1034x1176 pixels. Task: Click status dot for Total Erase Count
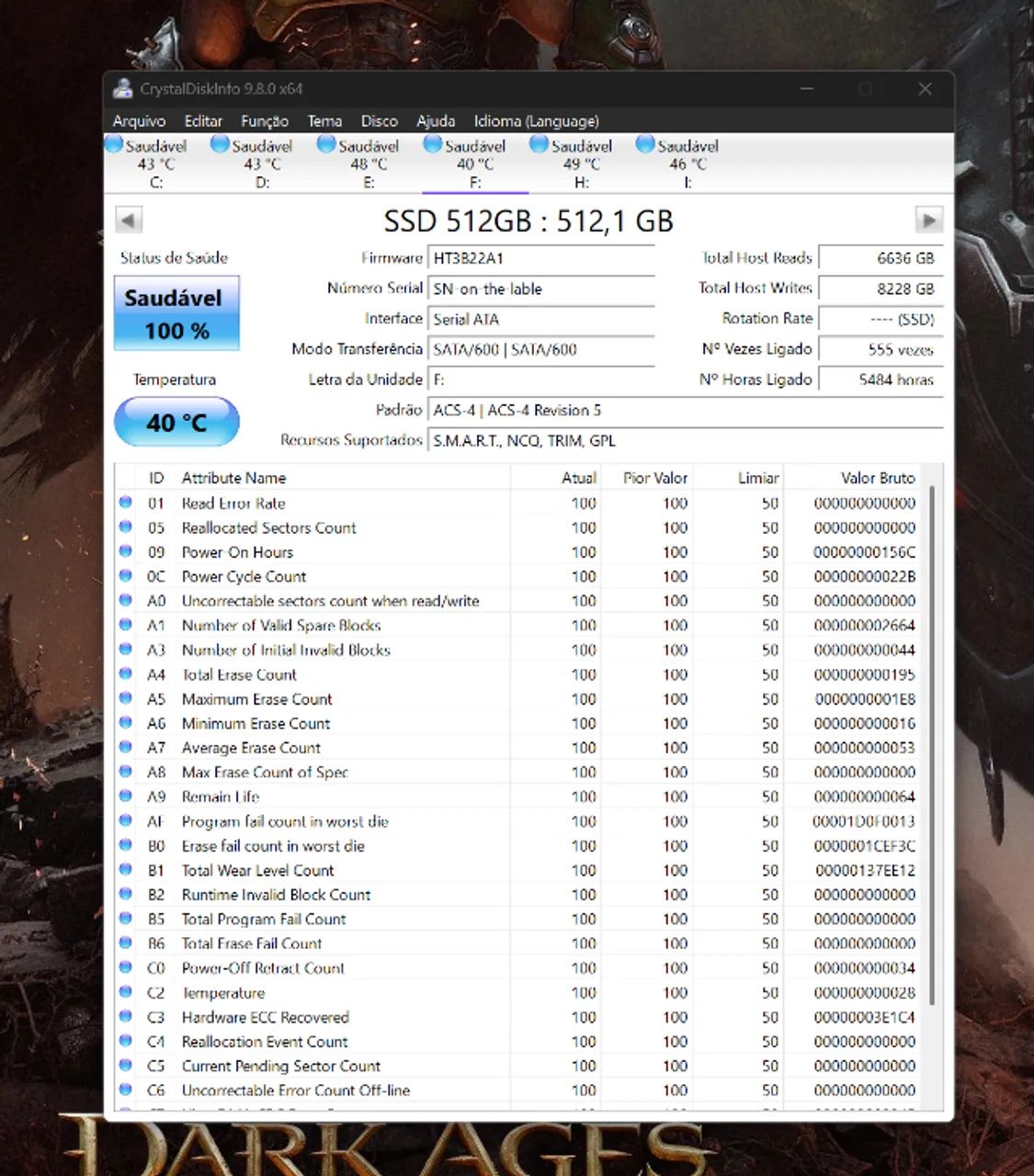126,673
